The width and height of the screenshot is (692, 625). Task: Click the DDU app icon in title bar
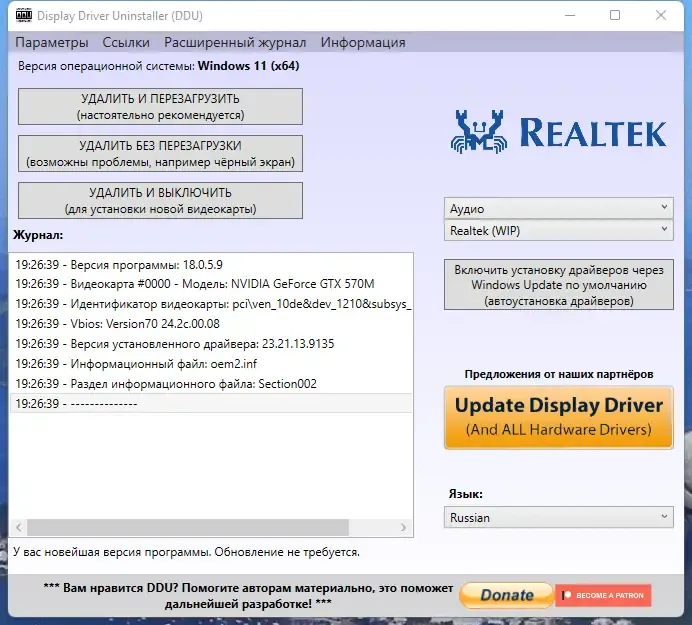[x=23, y=15]
